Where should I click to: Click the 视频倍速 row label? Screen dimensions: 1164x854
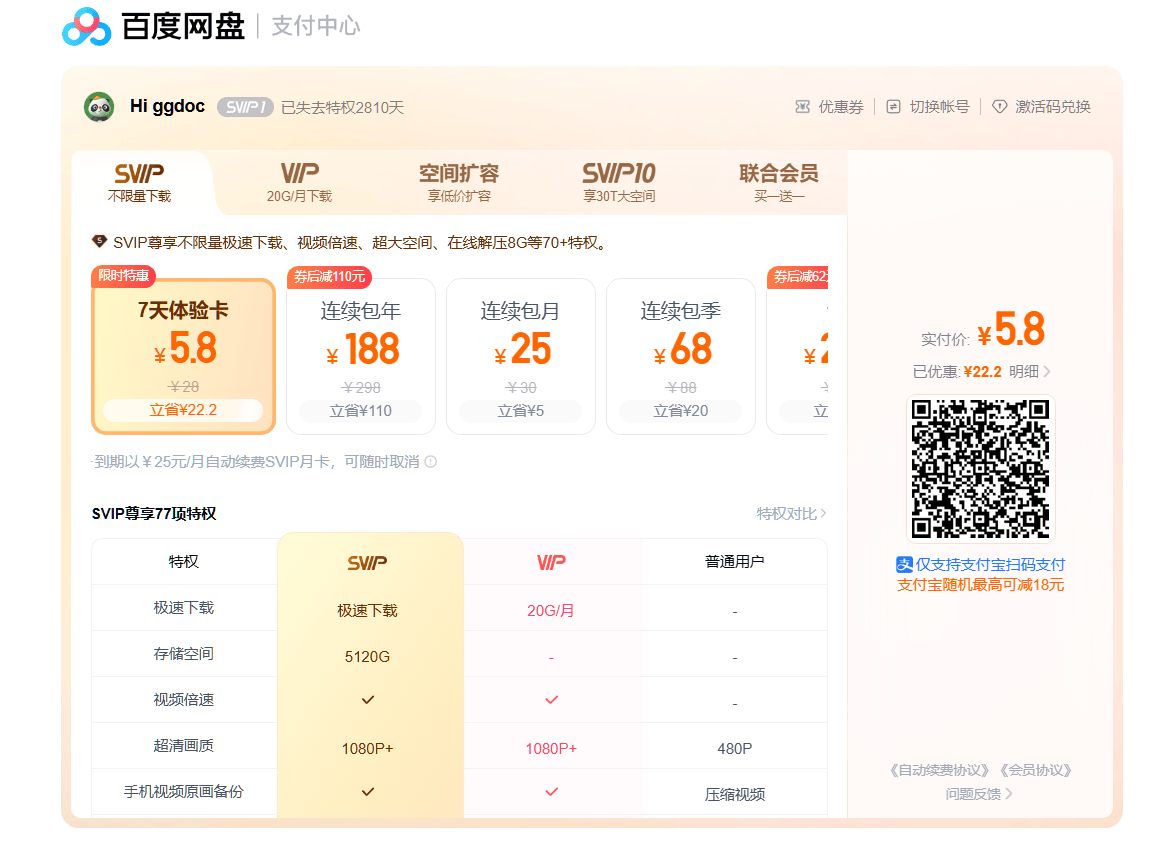(x=183, y=700)
